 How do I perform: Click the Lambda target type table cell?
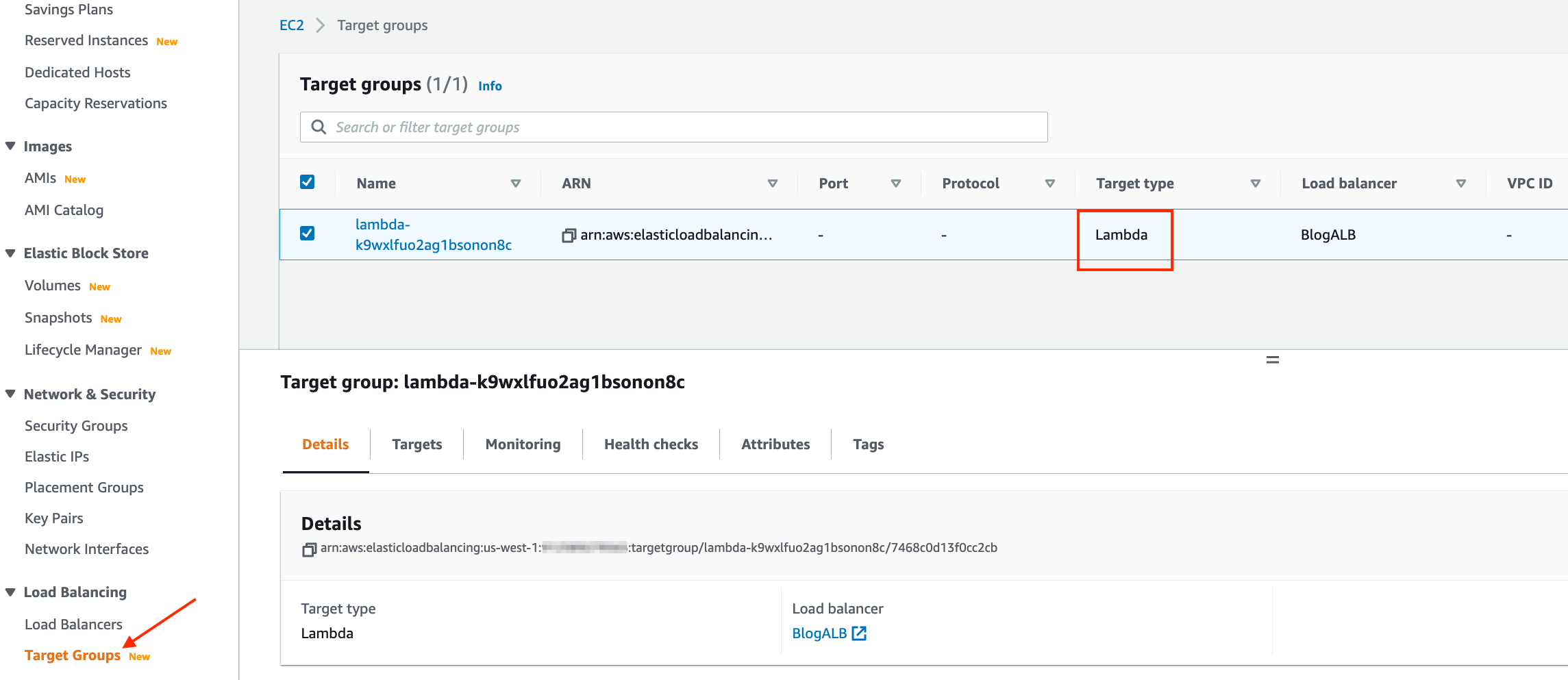[1121, 235]
